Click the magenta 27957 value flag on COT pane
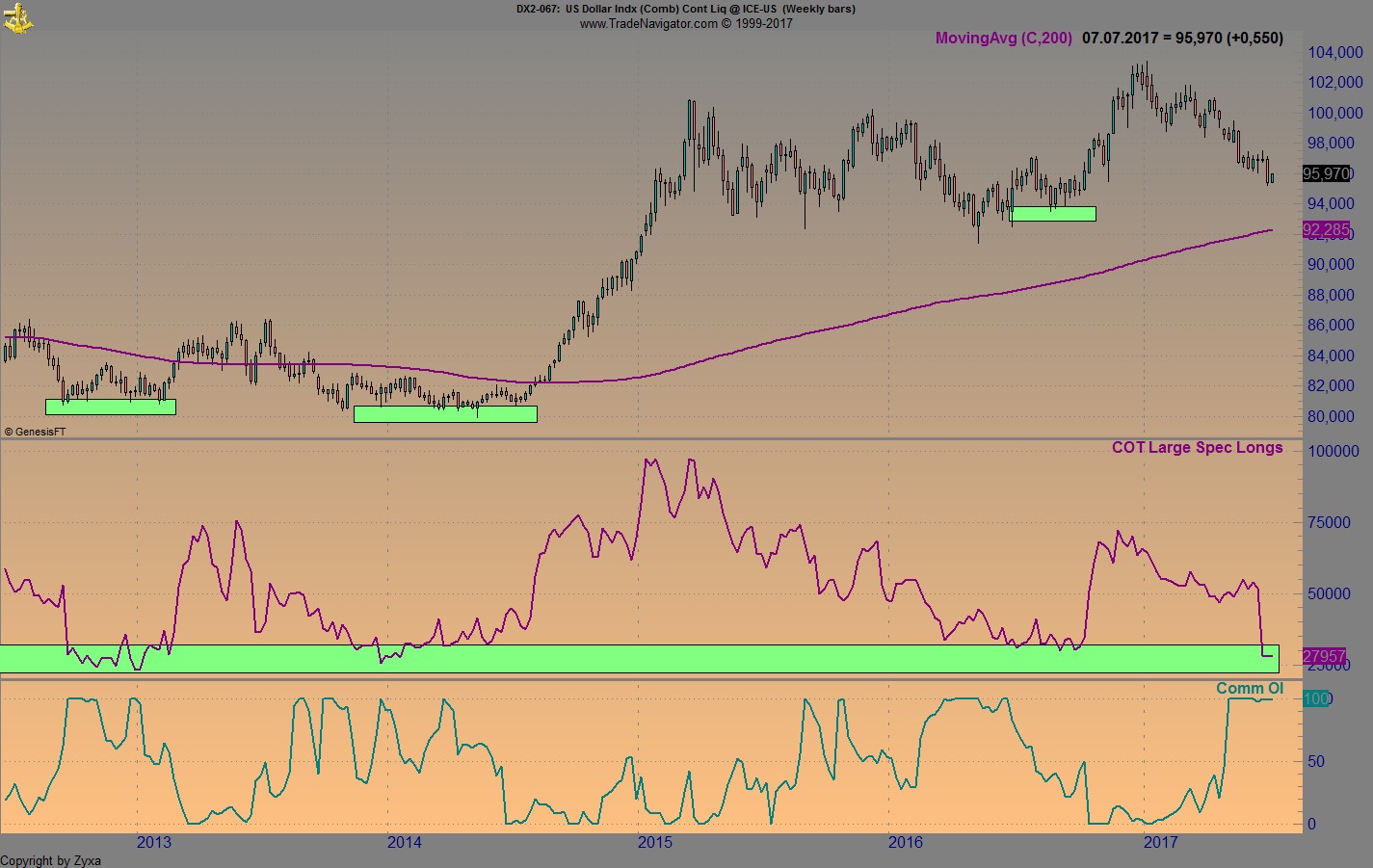The width and height of the screenshot is (1373, 868). pos(1325,656)
